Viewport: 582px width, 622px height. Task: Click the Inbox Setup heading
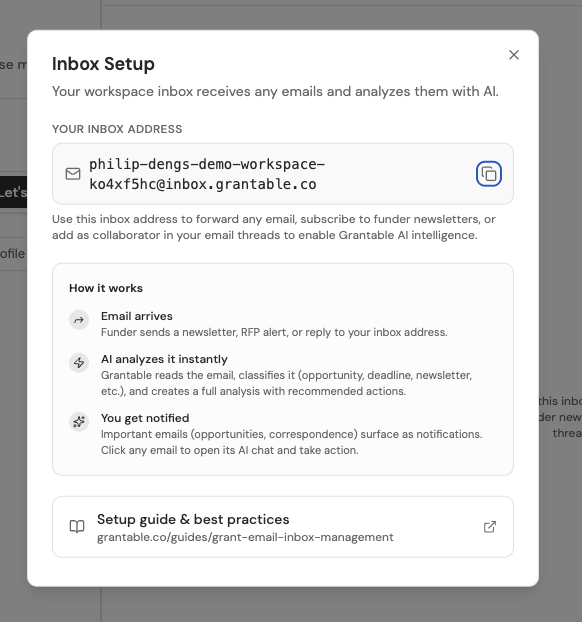pyautogui.click(x=103, y=64)
